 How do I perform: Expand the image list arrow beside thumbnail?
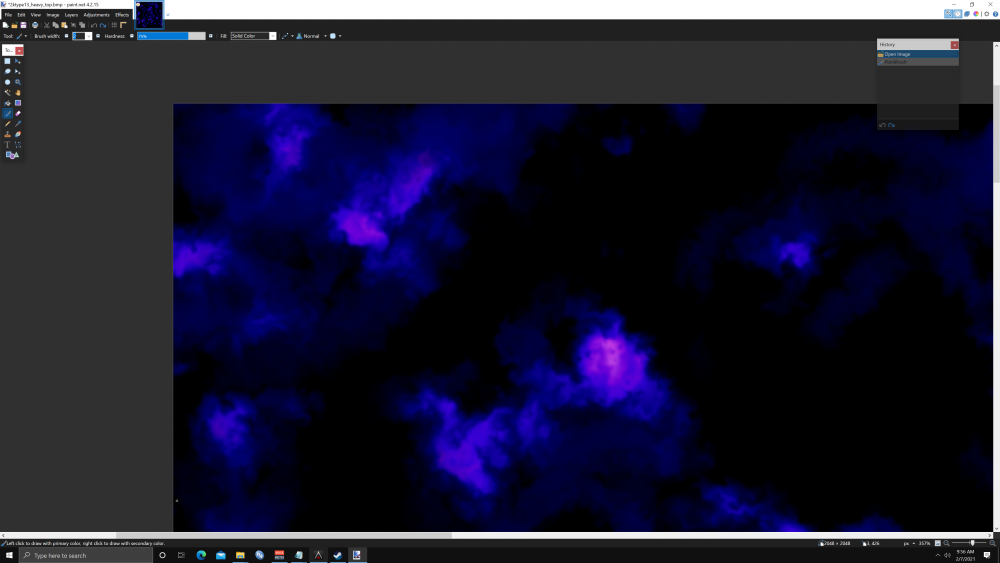[168, 15]
